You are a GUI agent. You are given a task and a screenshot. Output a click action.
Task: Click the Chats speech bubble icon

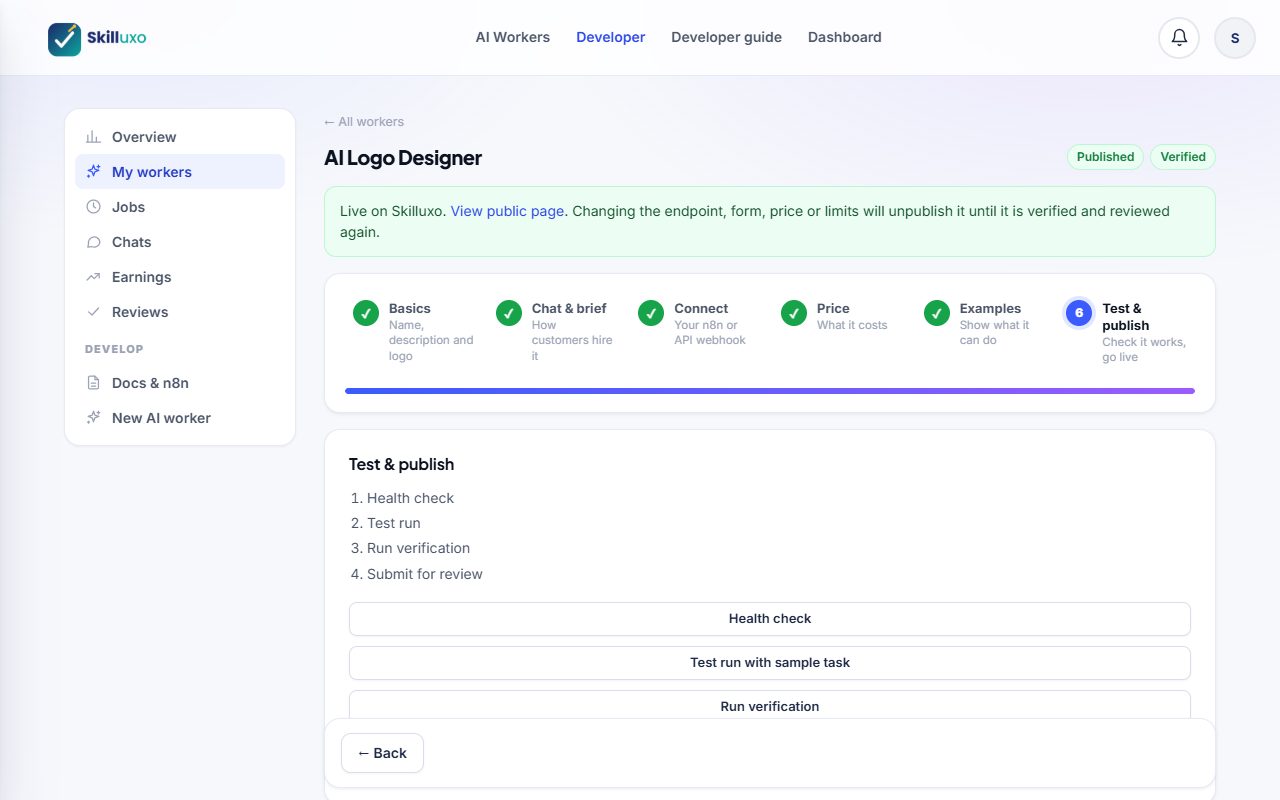pos(93,242)
